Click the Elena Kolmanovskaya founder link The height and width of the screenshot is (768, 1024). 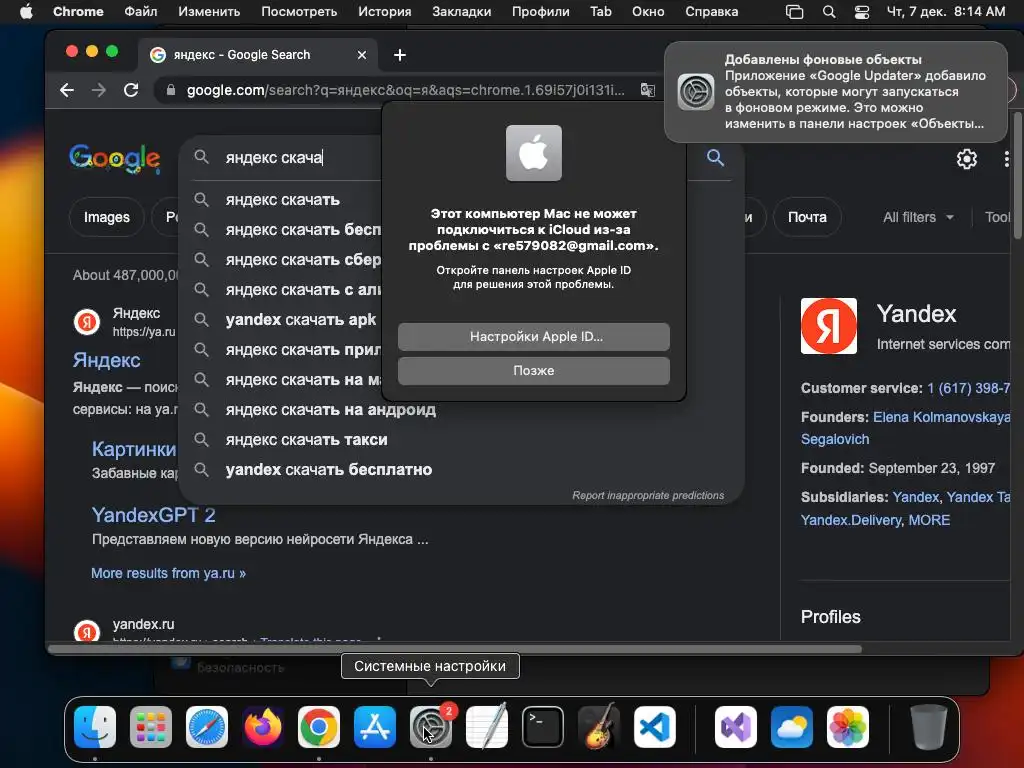click(x=941, y=417)
